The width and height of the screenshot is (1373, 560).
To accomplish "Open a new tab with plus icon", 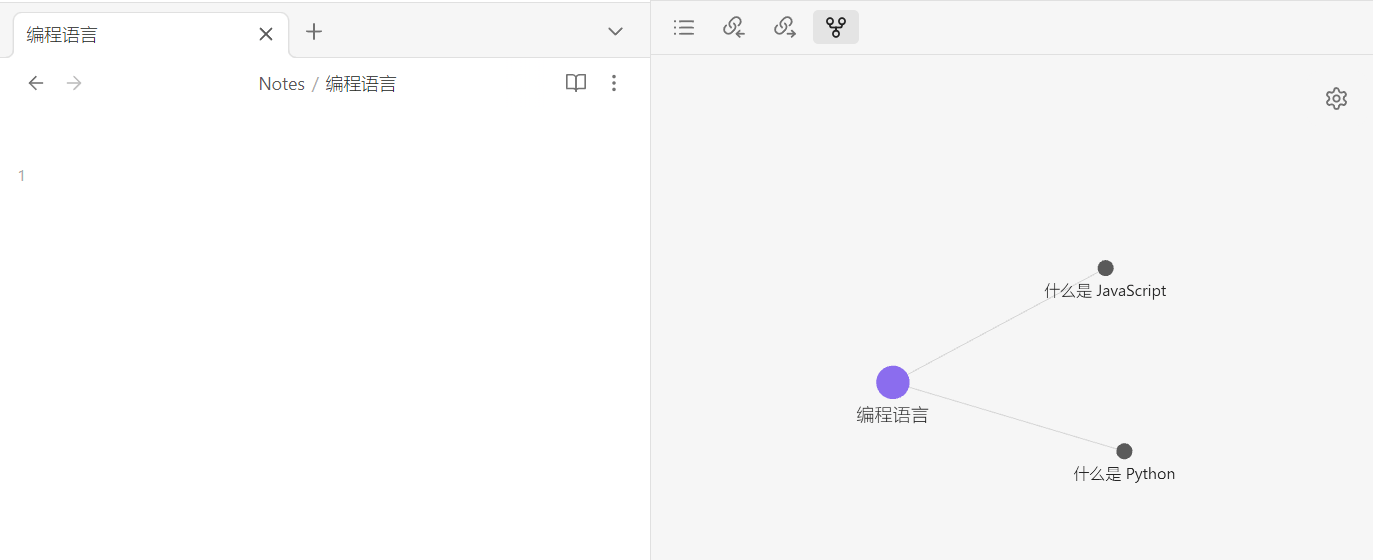I will pos(314,32).
